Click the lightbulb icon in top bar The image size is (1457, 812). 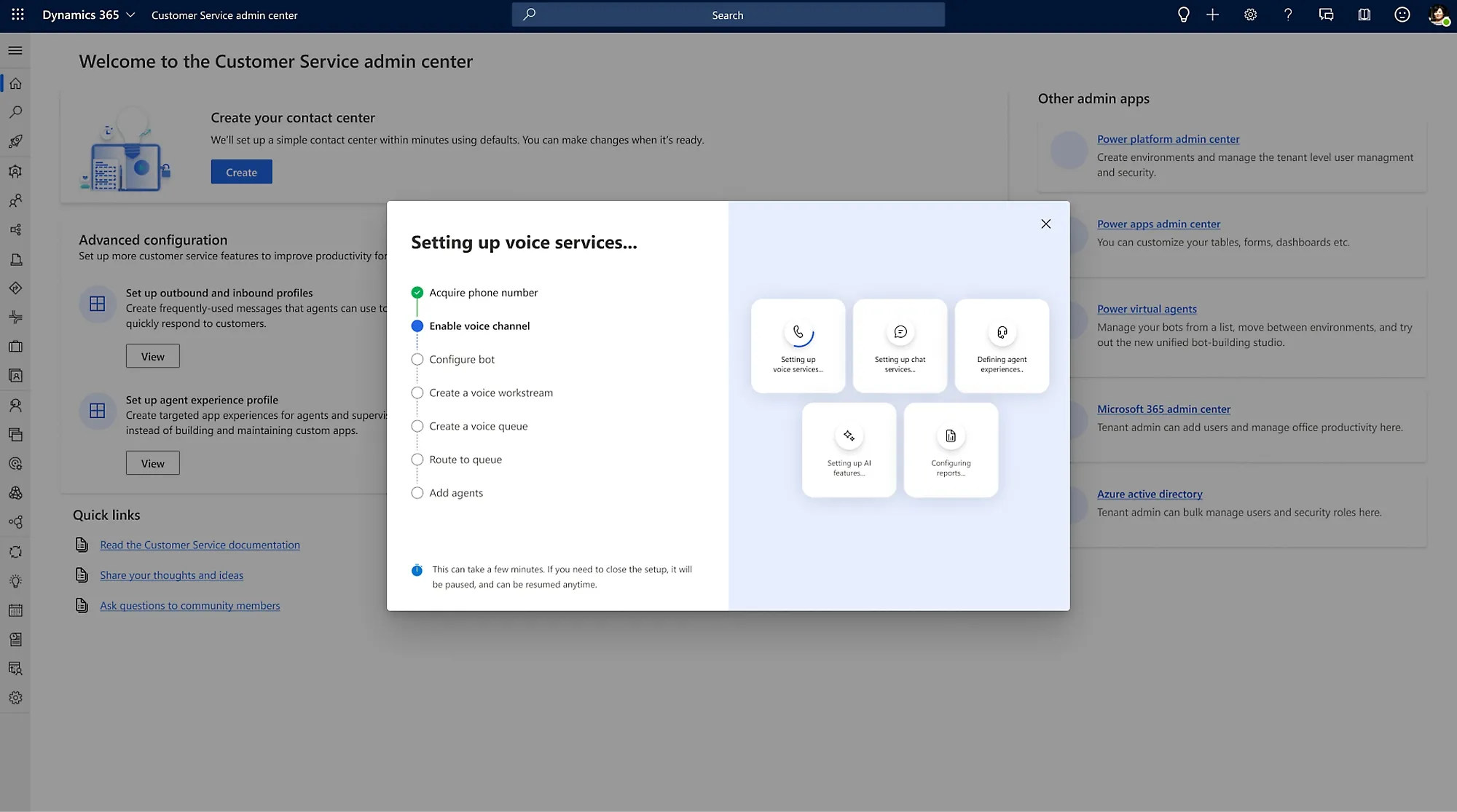pyautogui.click(x=1183, y=15)
